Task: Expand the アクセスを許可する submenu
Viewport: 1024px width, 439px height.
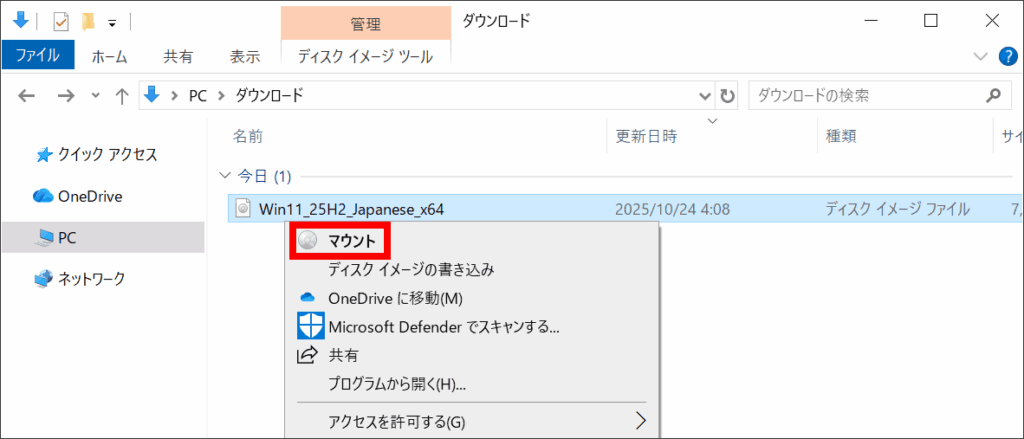Action: pyautogui.click(x=641, y=421)
